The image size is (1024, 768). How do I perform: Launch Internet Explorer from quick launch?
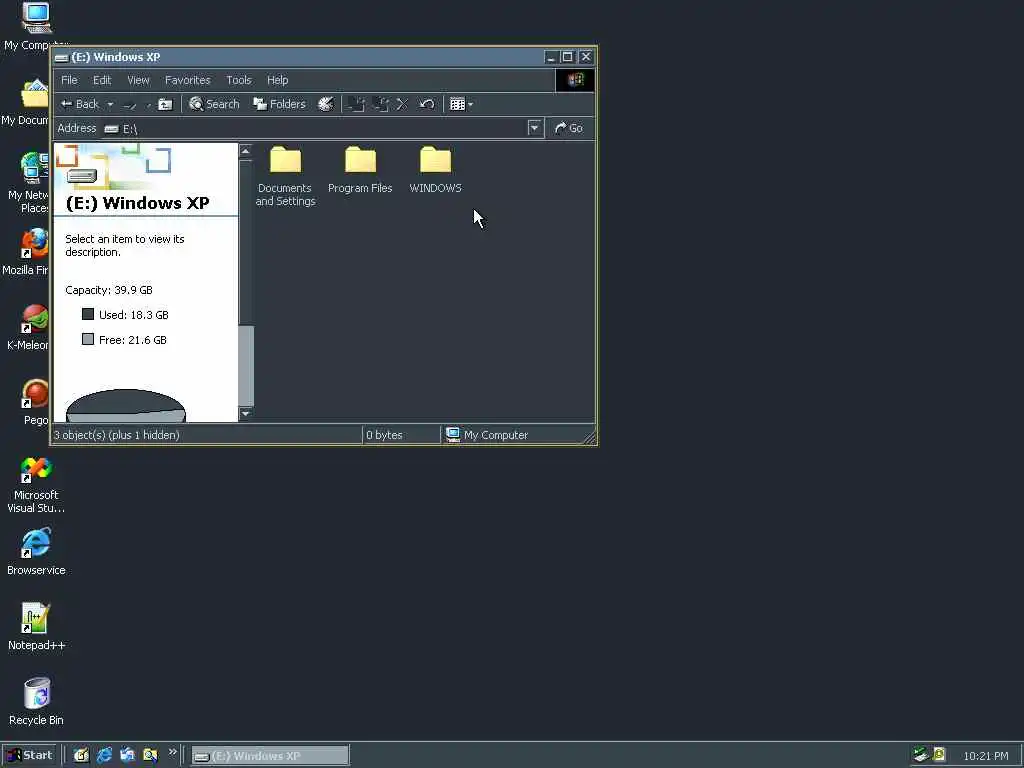pyautogui.click(x=104, y=756)
